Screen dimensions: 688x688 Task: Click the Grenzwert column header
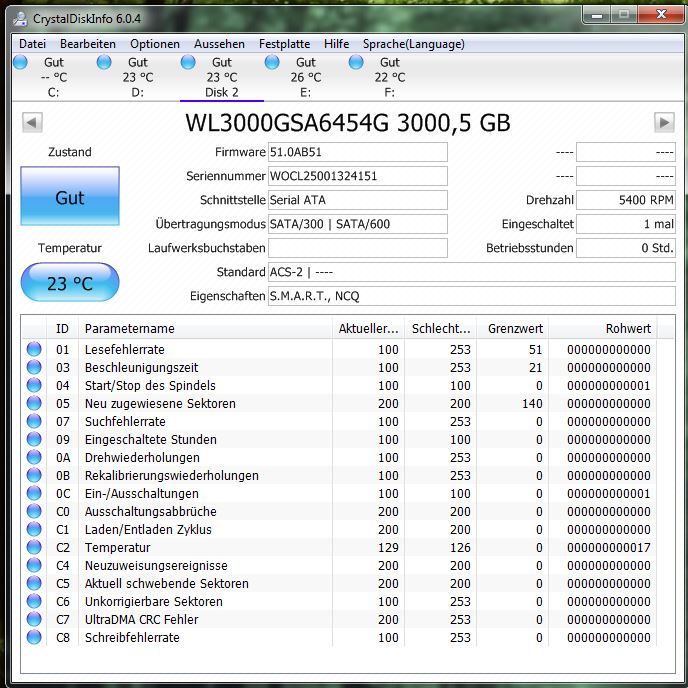click(513, 329)
